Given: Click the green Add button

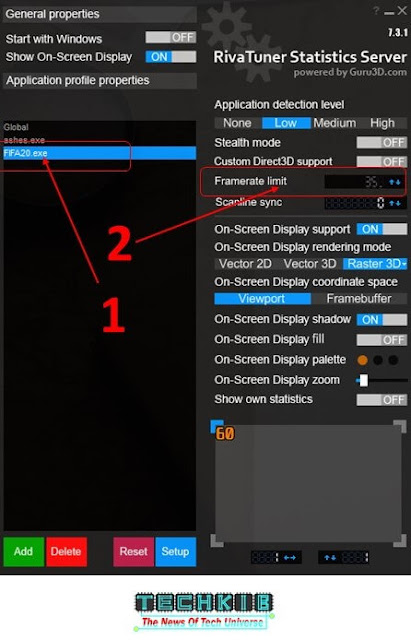Looking at the screenshot, I should [24, 551].
